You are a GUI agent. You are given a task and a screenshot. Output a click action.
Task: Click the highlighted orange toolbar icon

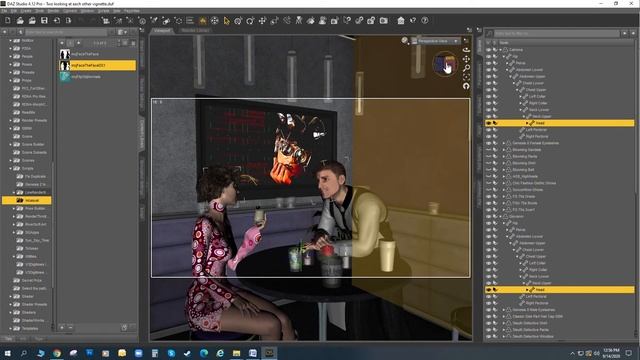[203, 20]
